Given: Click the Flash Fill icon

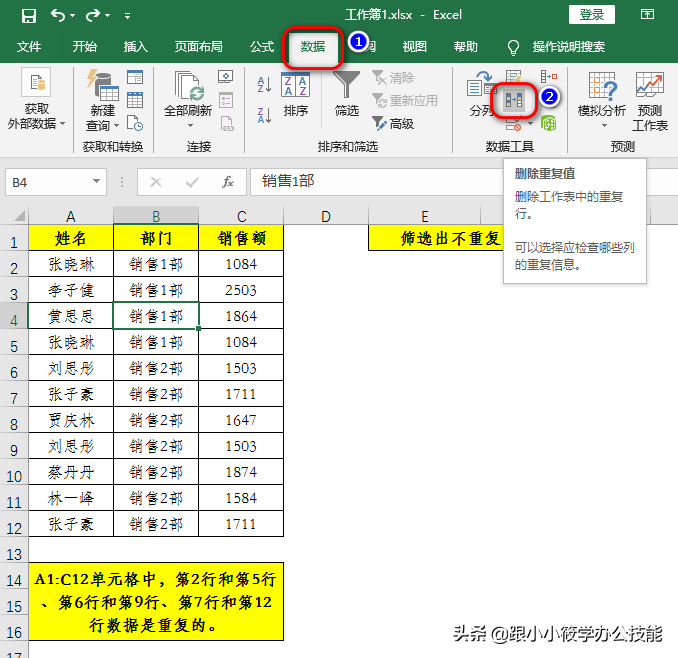Looking at the screenshot, I should [514, 77].
